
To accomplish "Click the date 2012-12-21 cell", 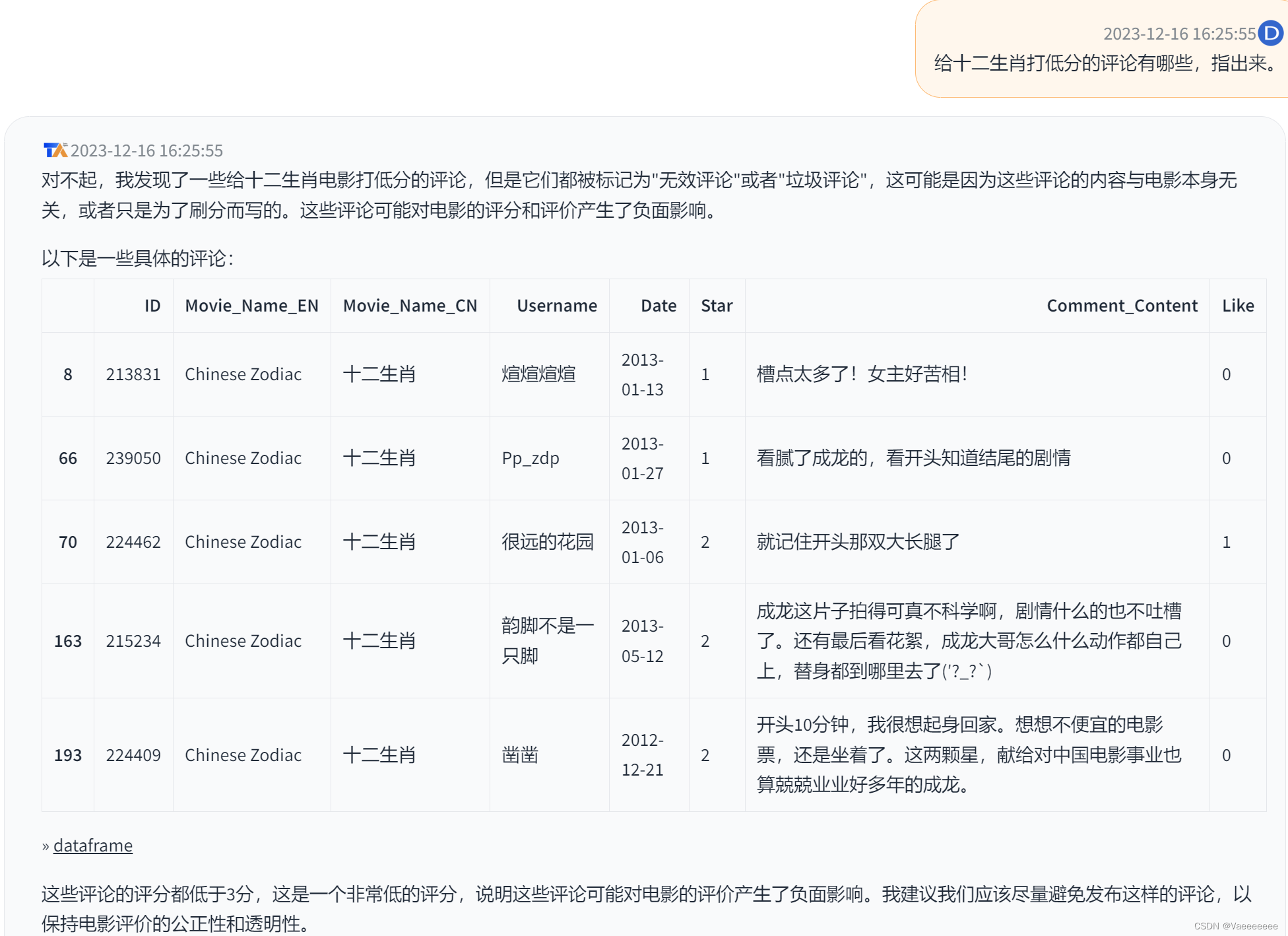I will [642, 755].
